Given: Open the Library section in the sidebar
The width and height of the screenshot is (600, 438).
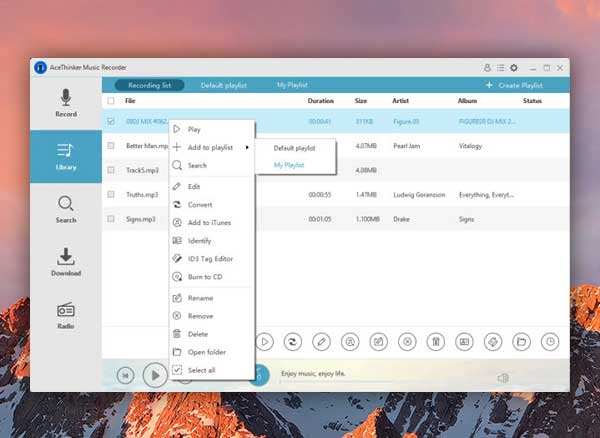Looking at the screenshot, I should [66, 156].
